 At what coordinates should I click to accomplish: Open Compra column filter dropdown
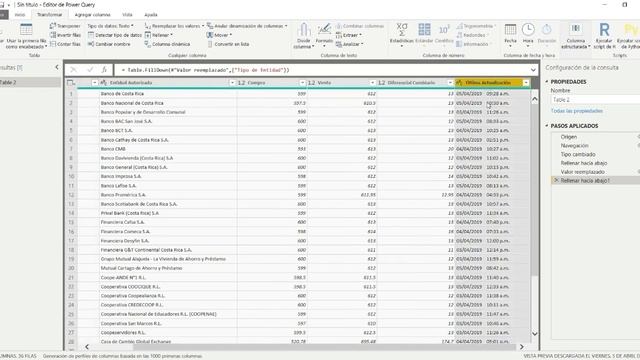tap(302, 83)
